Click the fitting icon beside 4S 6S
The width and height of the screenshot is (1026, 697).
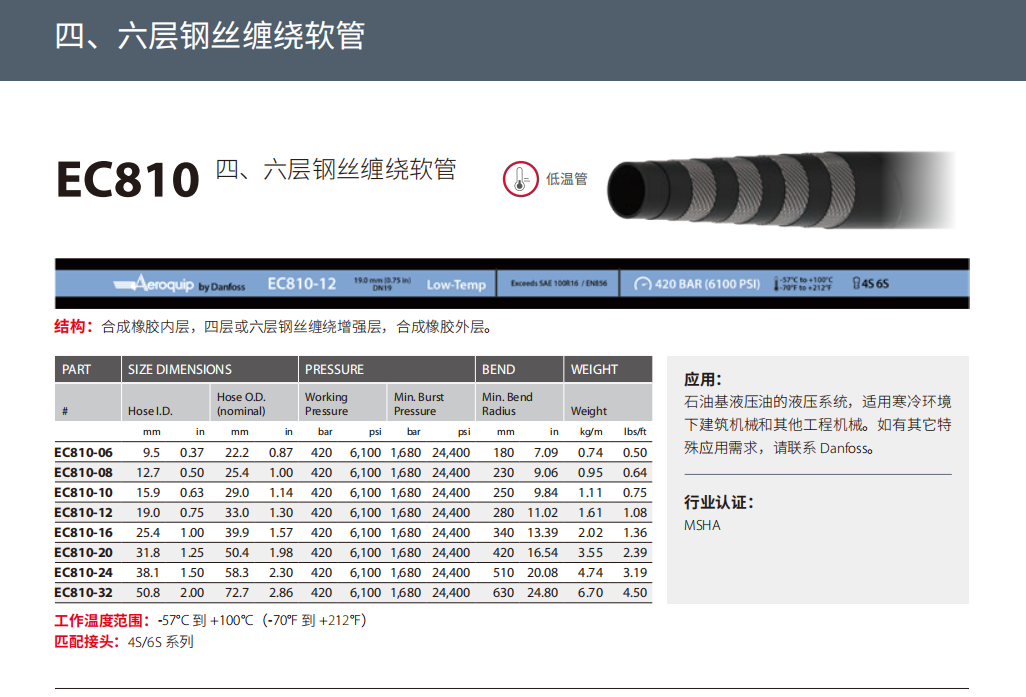(x=856, y=284)
